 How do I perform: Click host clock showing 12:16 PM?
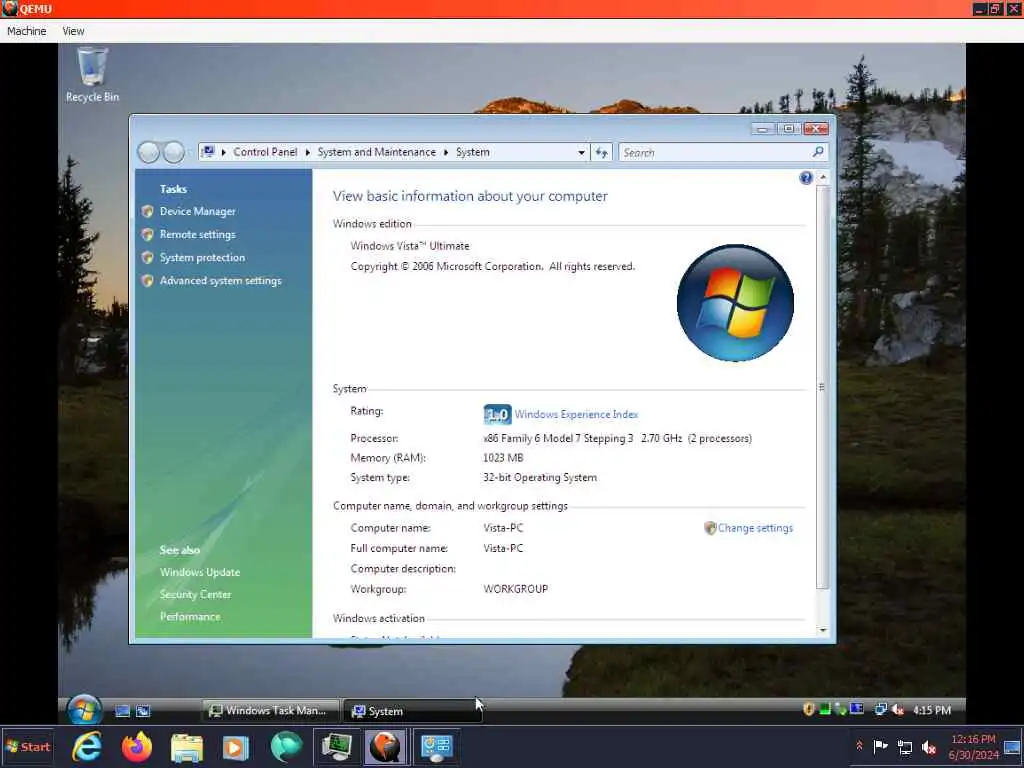tap(973, 747)
